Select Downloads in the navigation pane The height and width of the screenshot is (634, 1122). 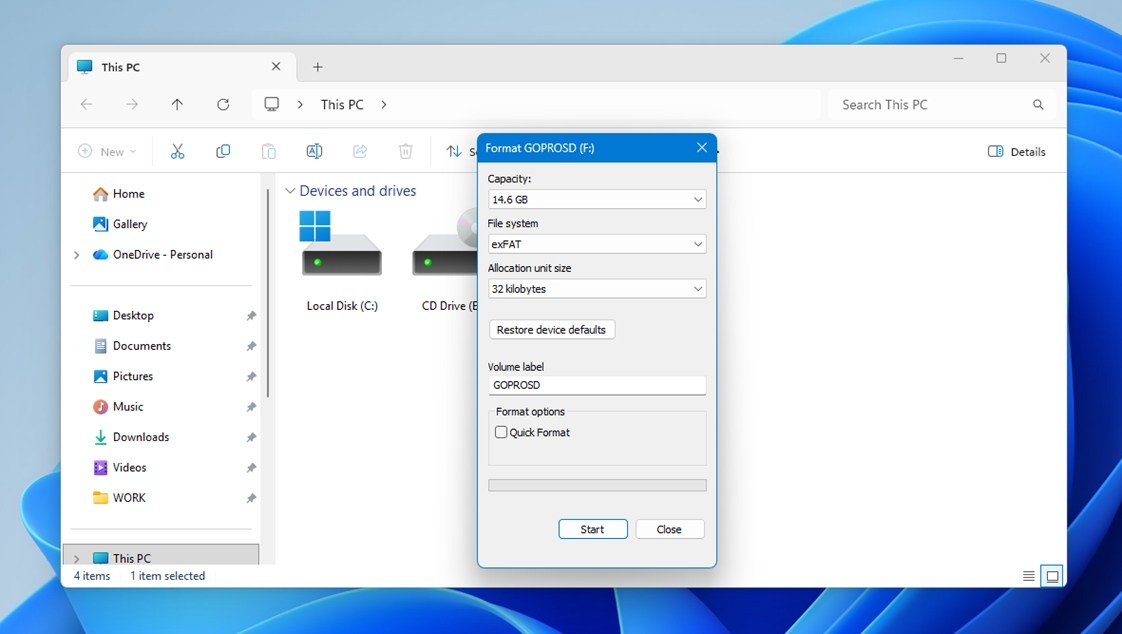pos(141,437)
